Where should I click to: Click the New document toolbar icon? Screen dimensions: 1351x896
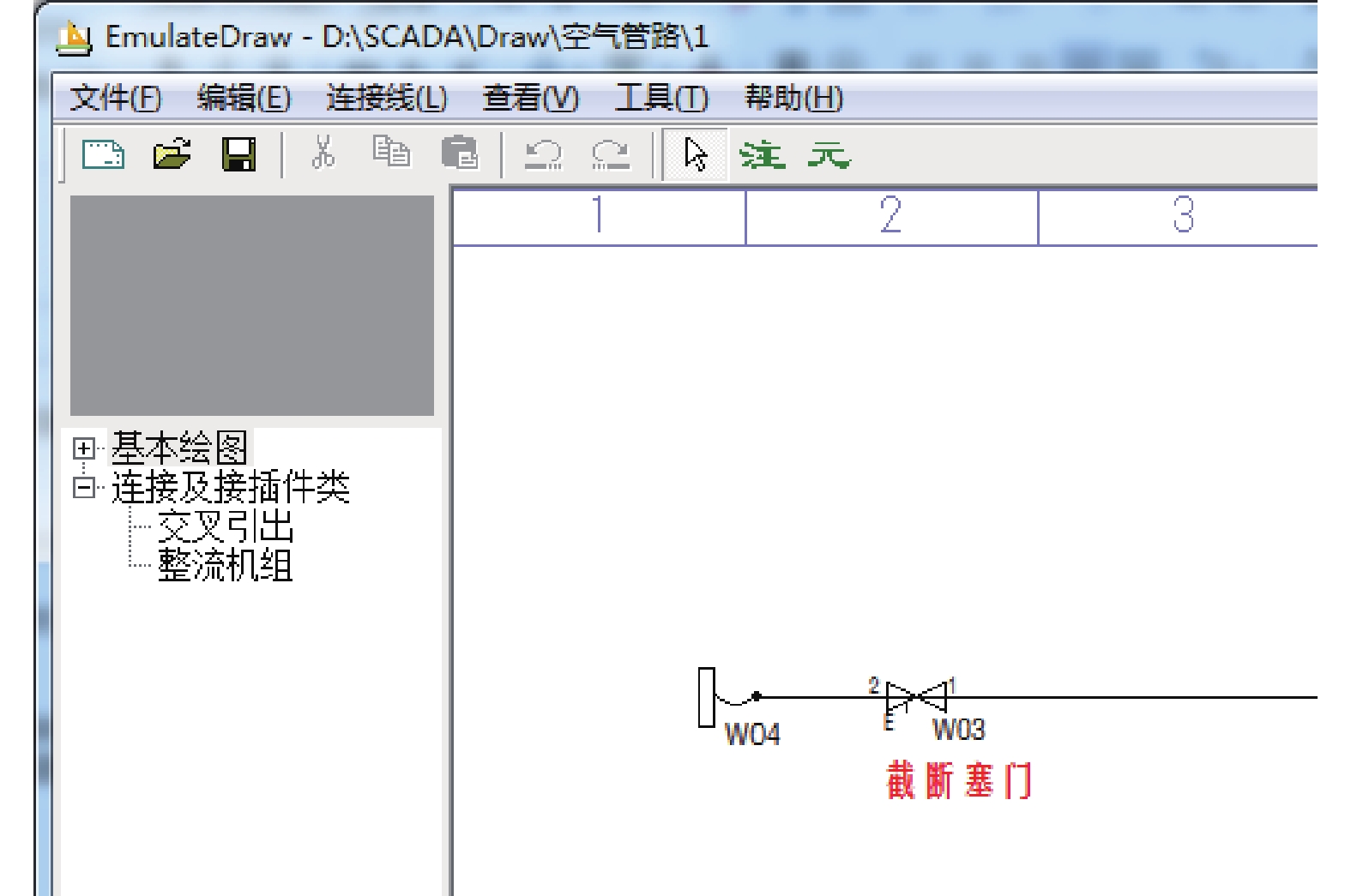tap(103, 155)
